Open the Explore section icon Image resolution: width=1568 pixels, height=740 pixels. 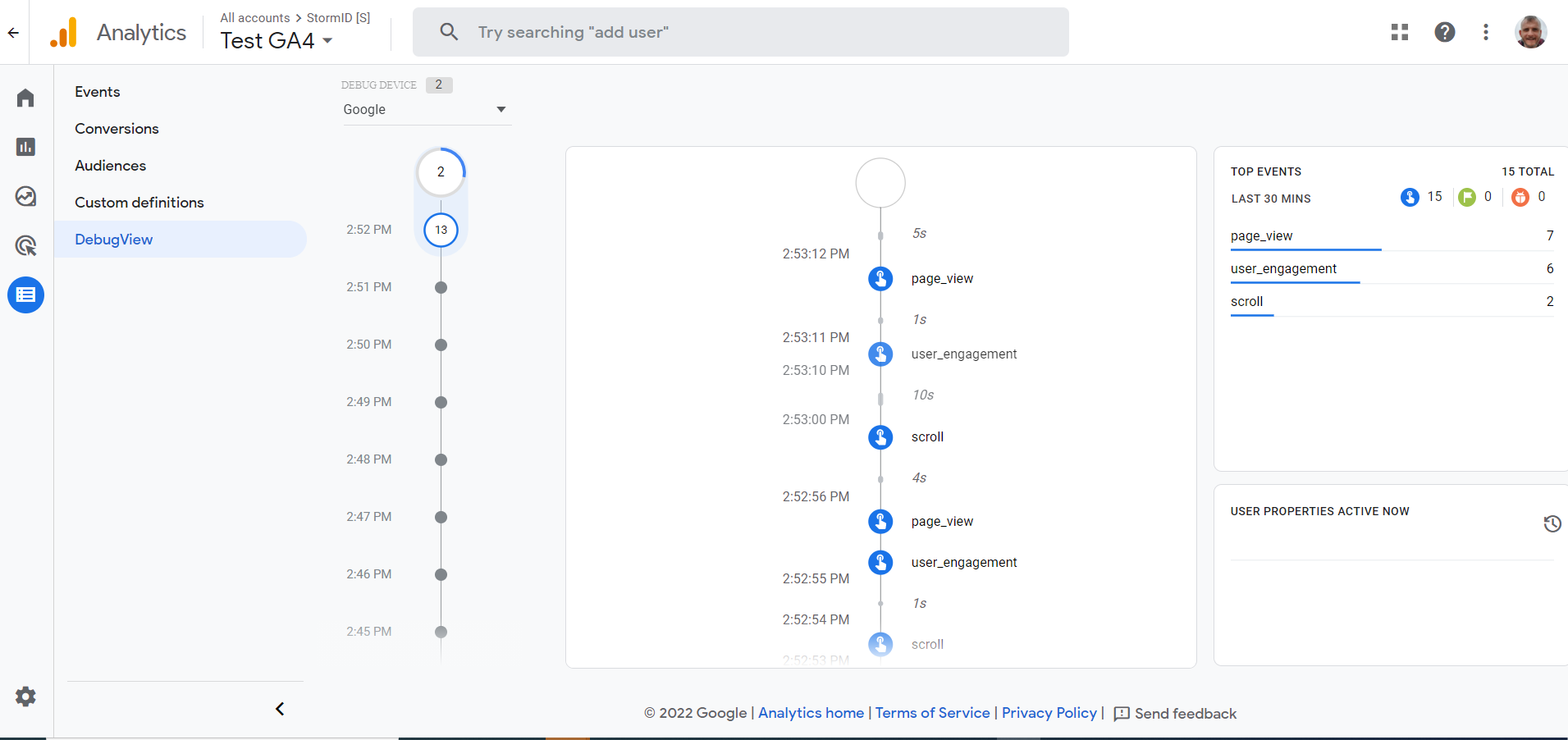25,196
